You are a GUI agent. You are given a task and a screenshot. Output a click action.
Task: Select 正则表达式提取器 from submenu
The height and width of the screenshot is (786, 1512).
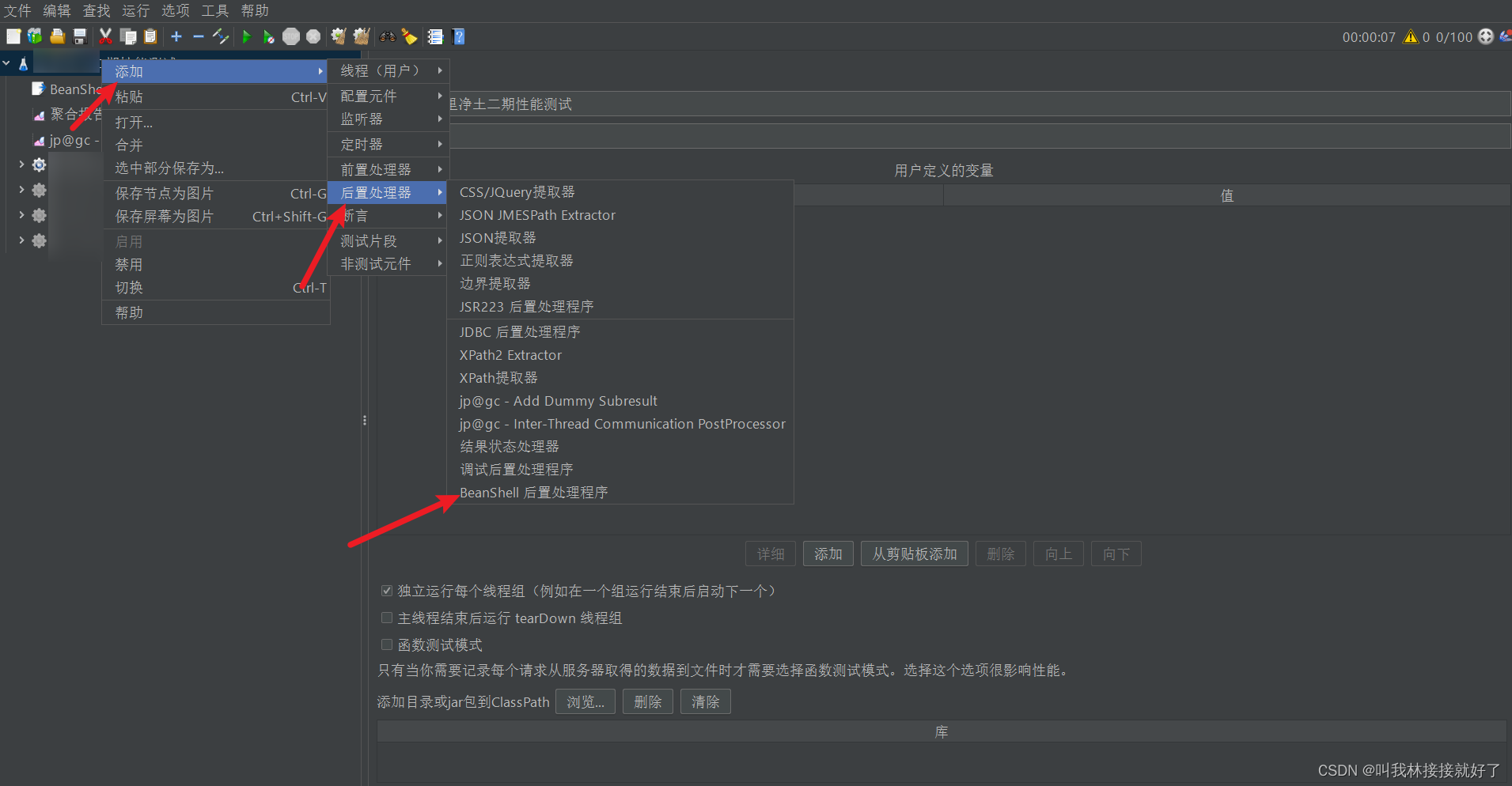click(620, 260)
